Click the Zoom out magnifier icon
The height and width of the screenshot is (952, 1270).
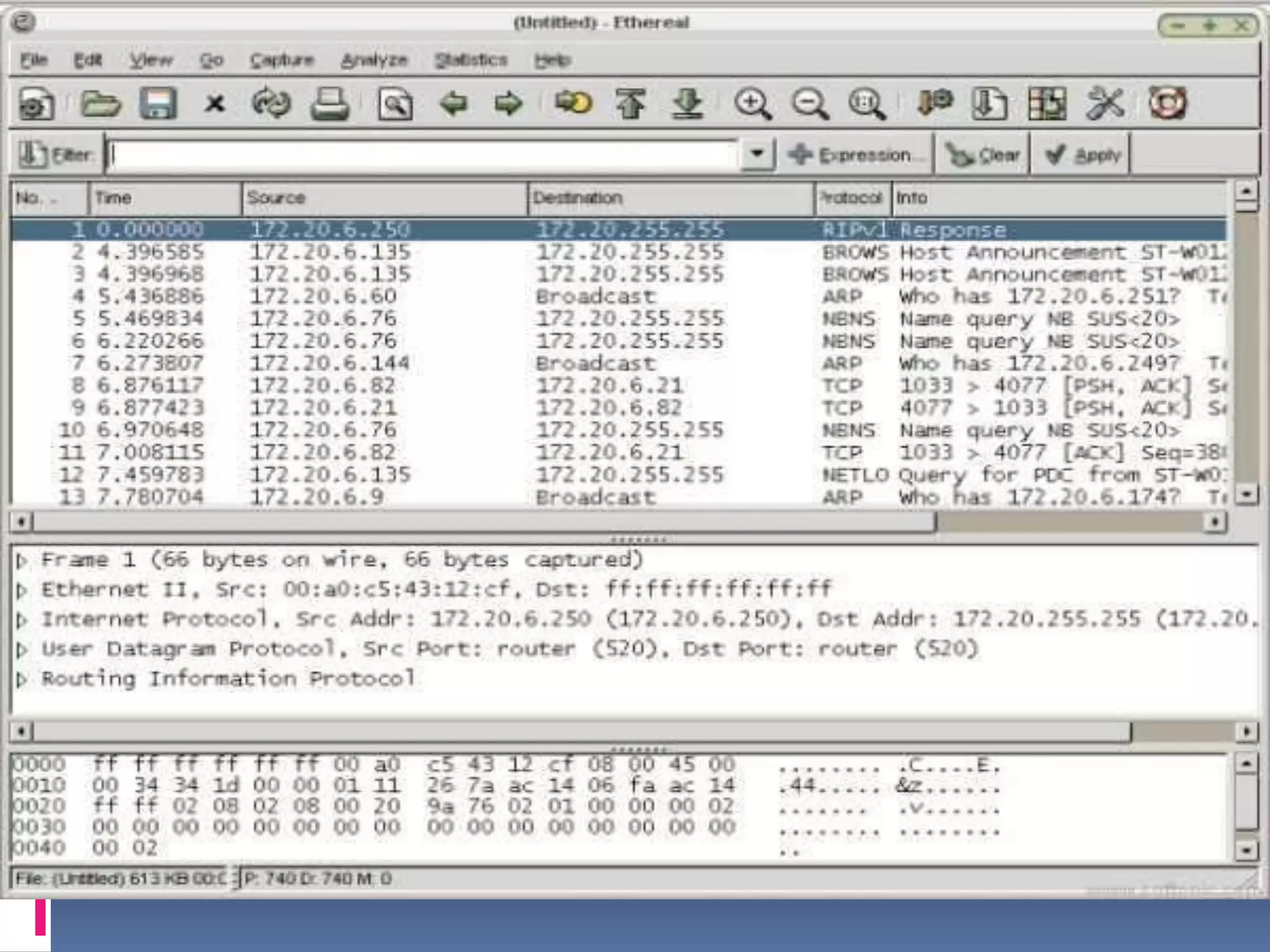click(810, 104)
